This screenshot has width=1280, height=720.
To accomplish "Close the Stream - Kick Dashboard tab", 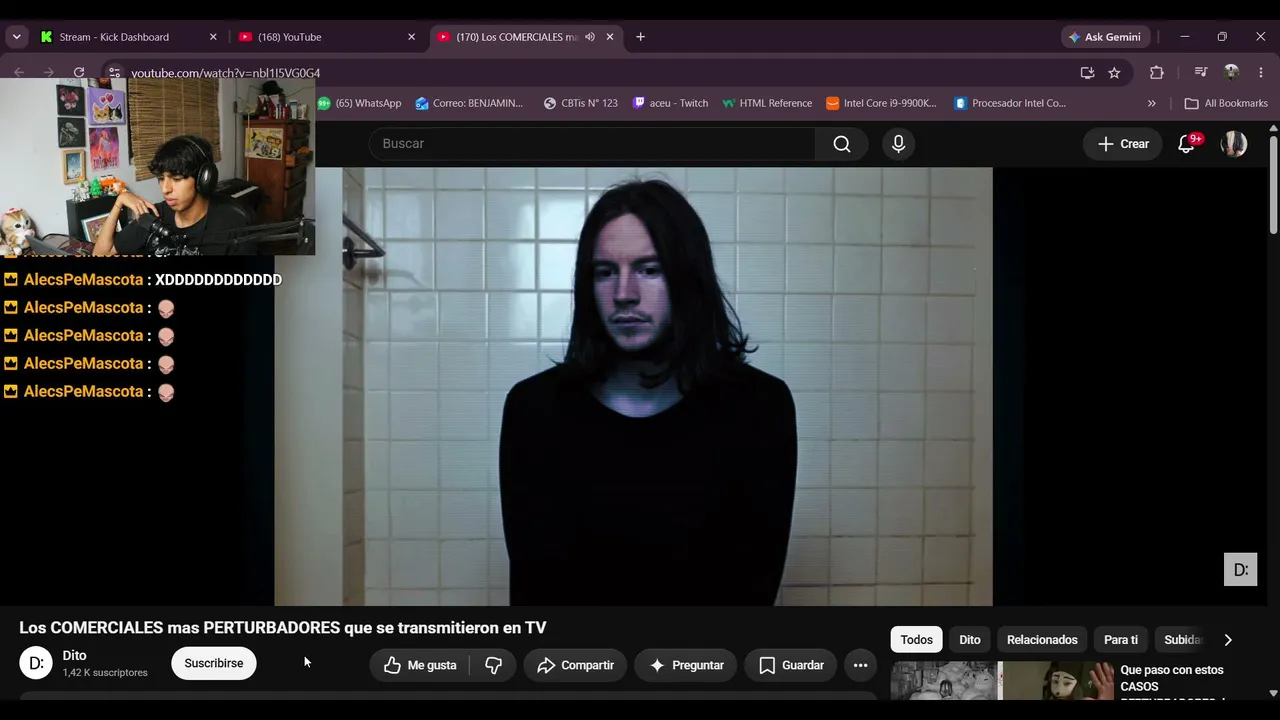I will [213, 37].
